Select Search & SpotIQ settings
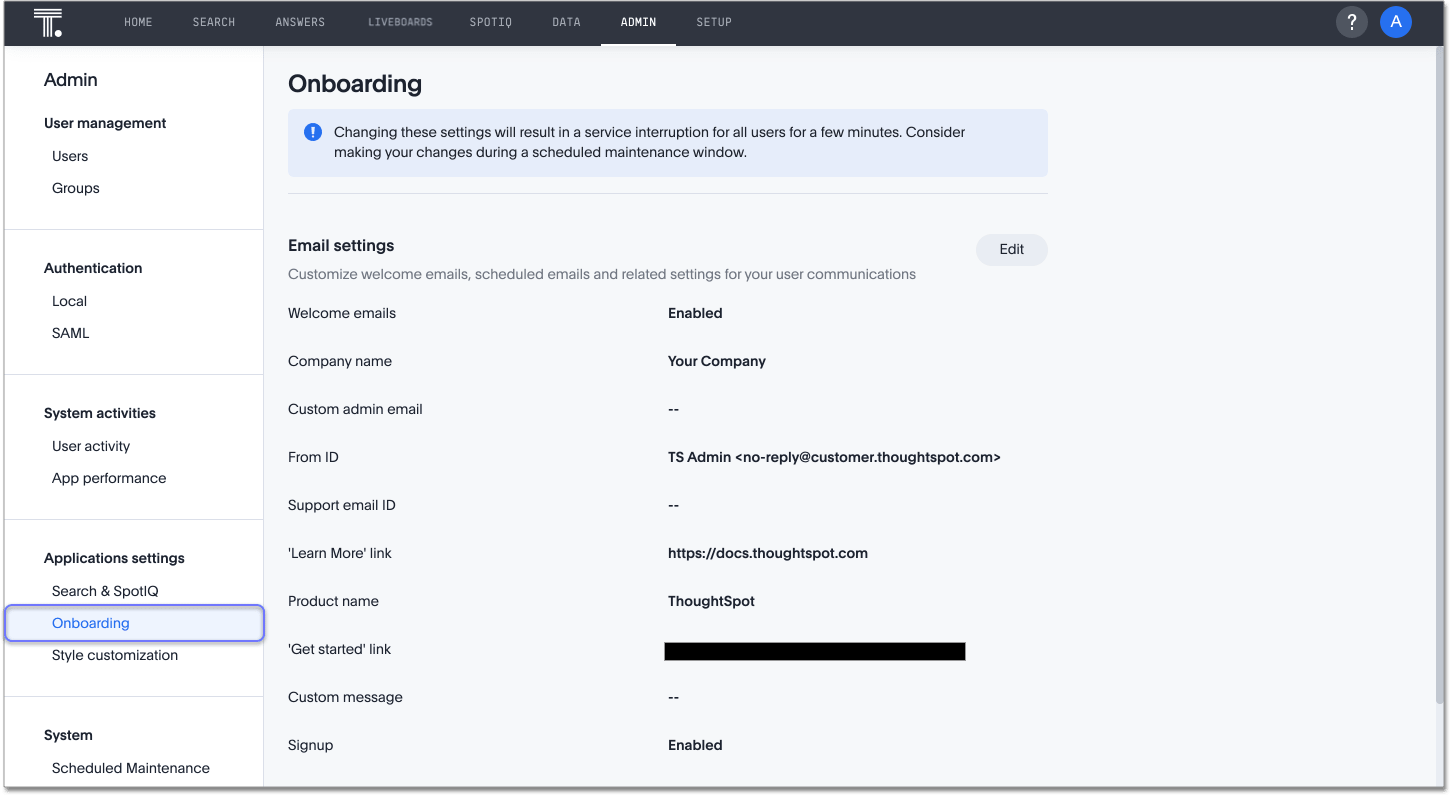The image size is (1451, 796). [x=104, y=590]
